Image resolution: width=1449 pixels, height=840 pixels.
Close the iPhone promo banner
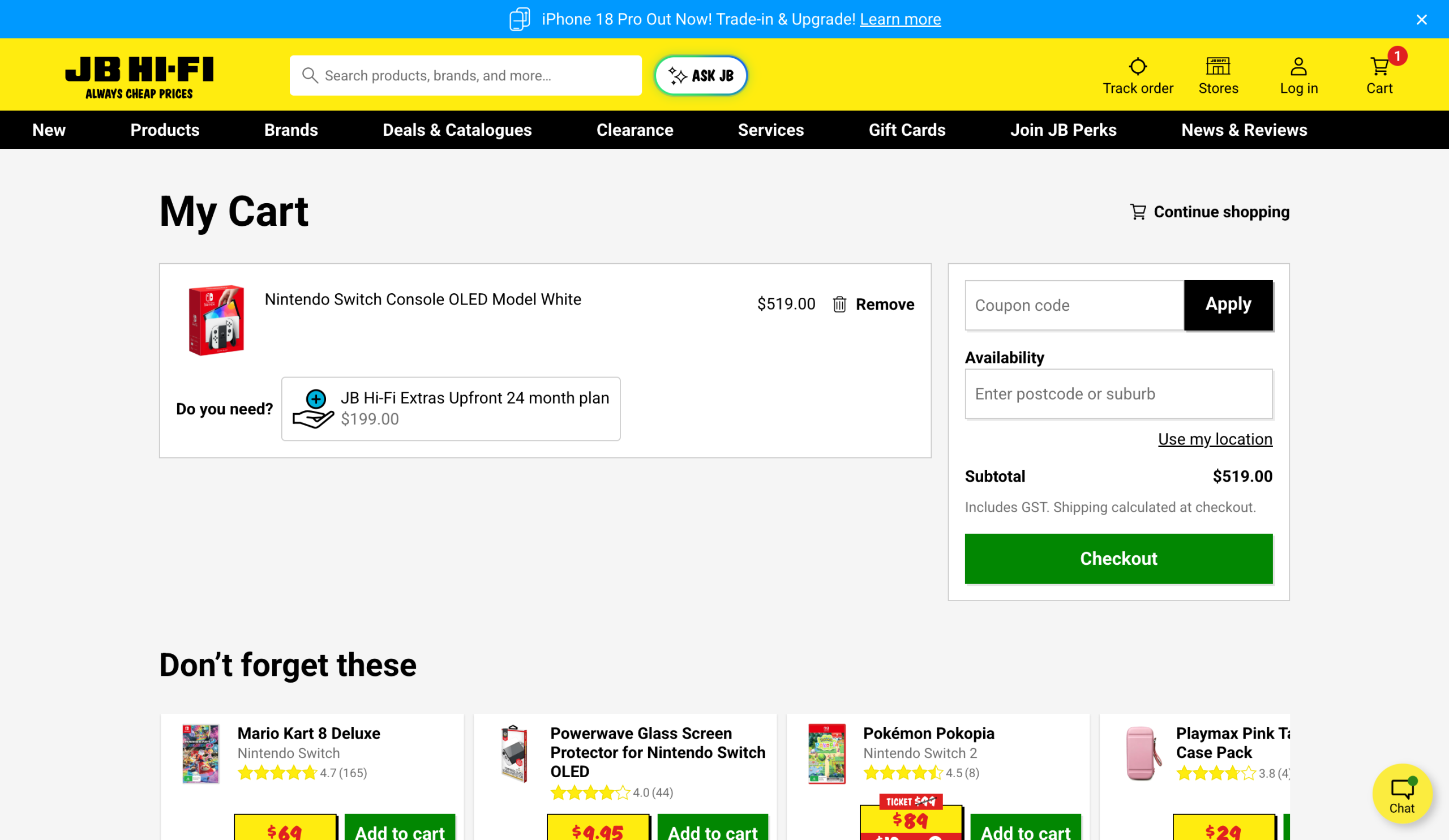[x=1421, y=20]
